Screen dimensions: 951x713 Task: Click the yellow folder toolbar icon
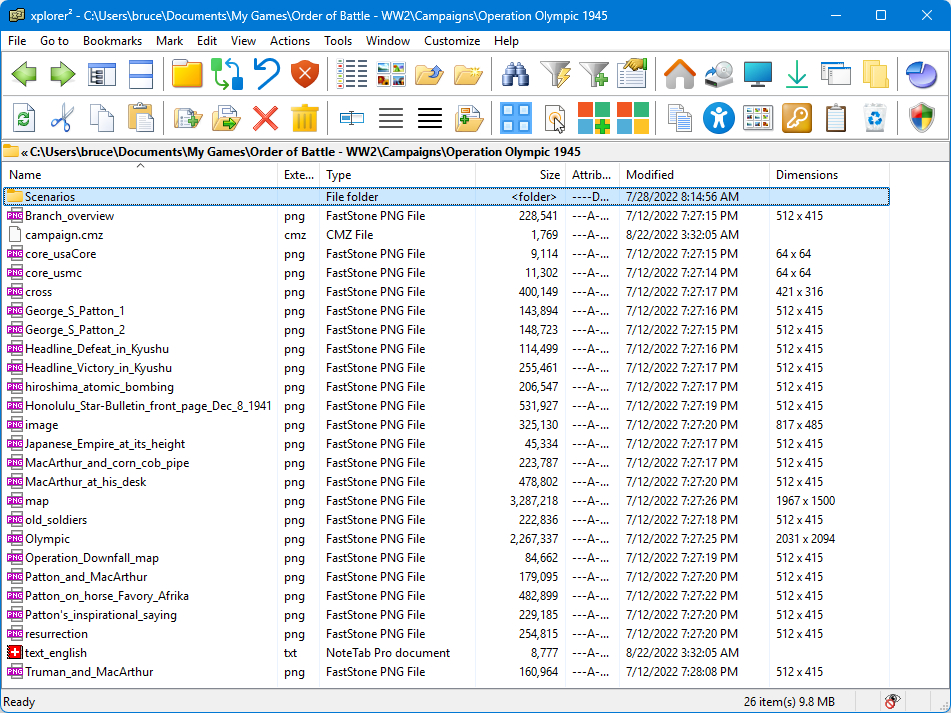point(186,74)
